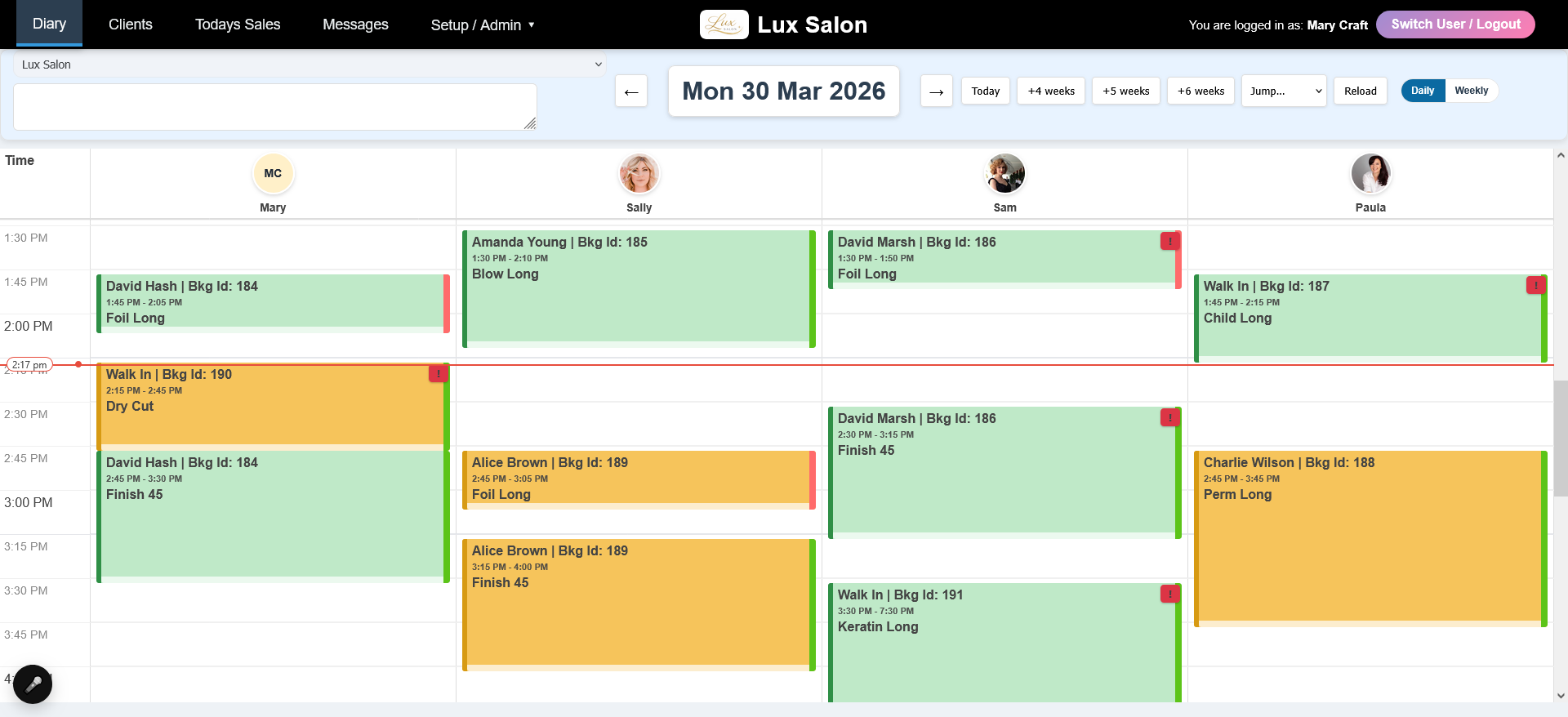Open David Marsh Foil Long booking

[1004, 260]
